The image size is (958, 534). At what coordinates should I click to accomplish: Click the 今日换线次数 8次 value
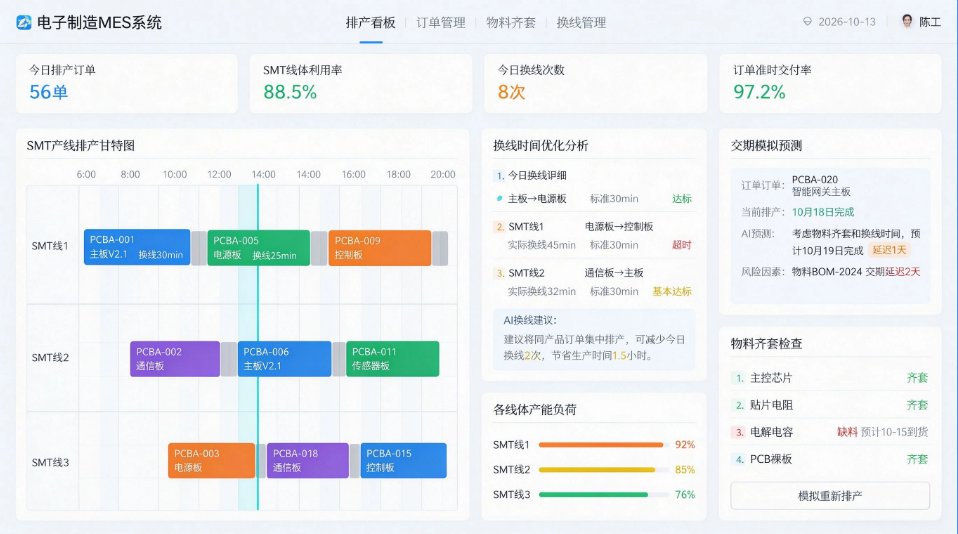click(511, 92)
